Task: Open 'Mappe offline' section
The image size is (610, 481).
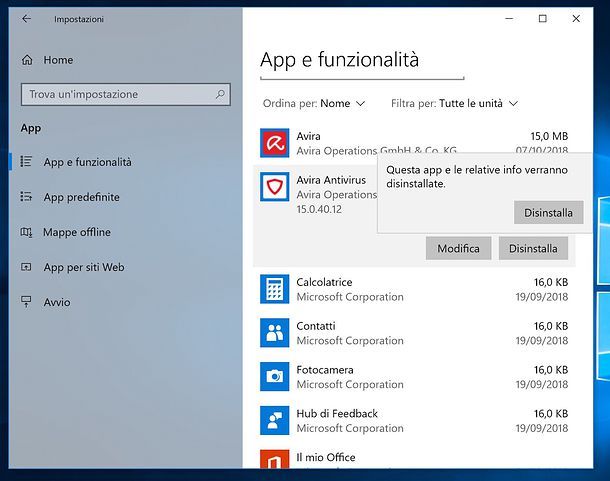Action: [x=77, y=232]
